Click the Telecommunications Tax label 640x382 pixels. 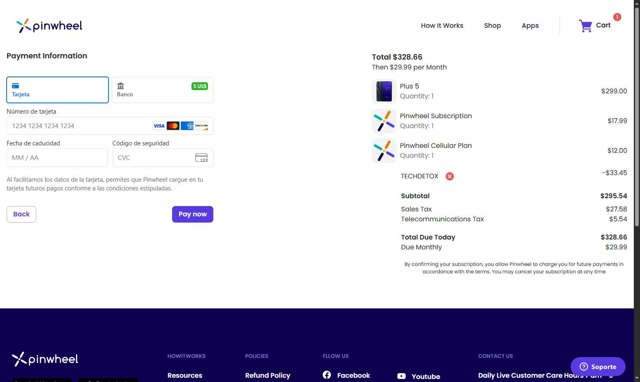(x=442, y=219)
